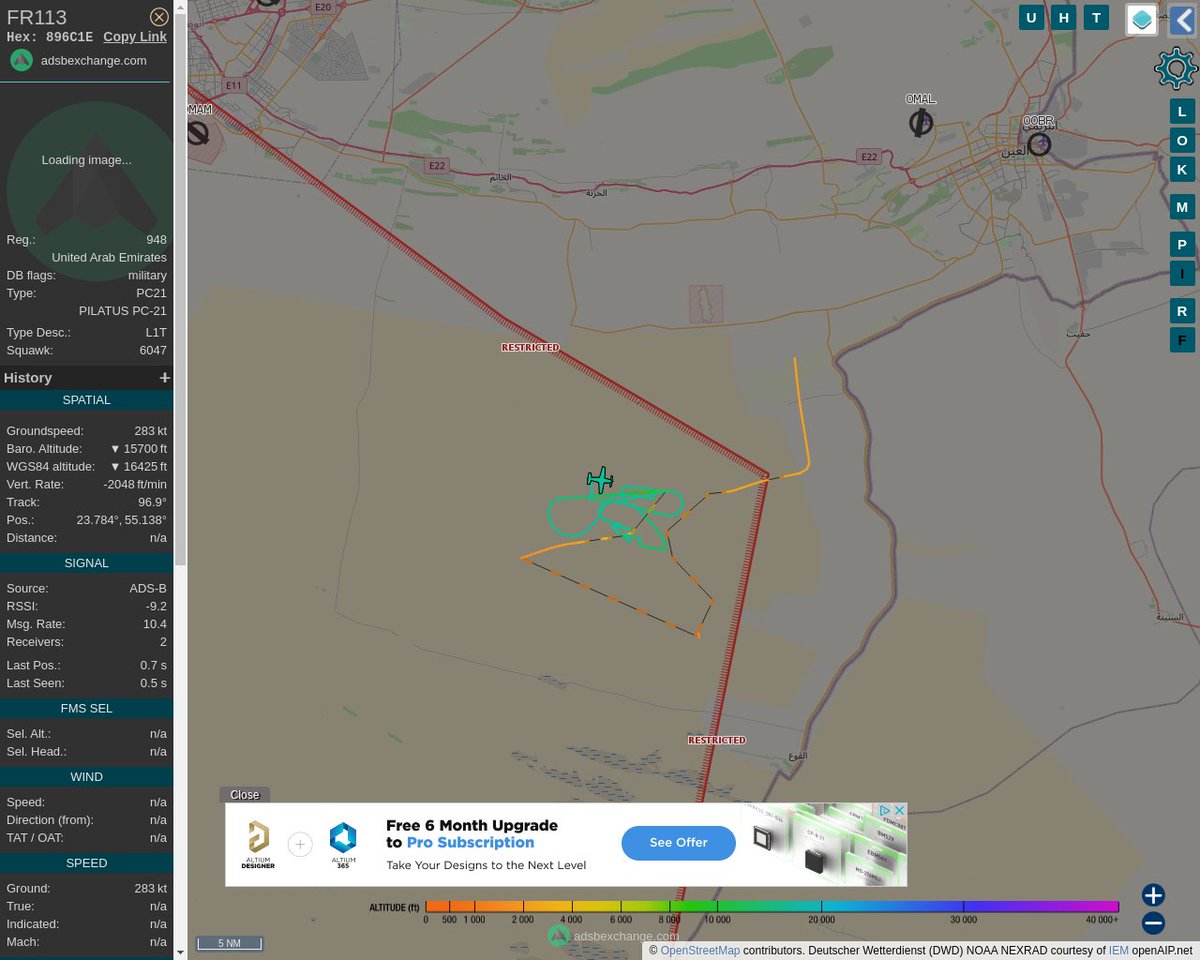Zoom out with the minus button
Screen dimensions: 1200x960
[x=1153, y=923]
